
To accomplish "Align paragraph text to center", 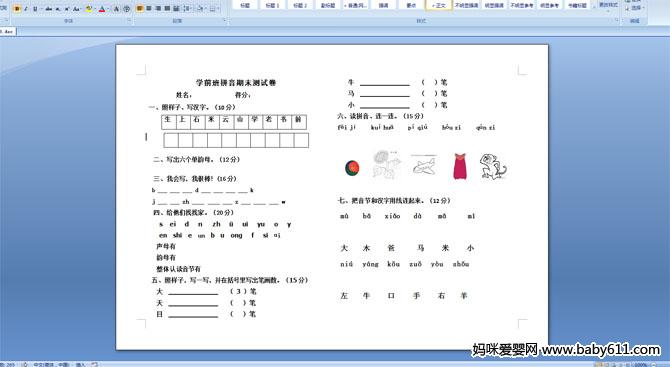I will coord(149,8).
